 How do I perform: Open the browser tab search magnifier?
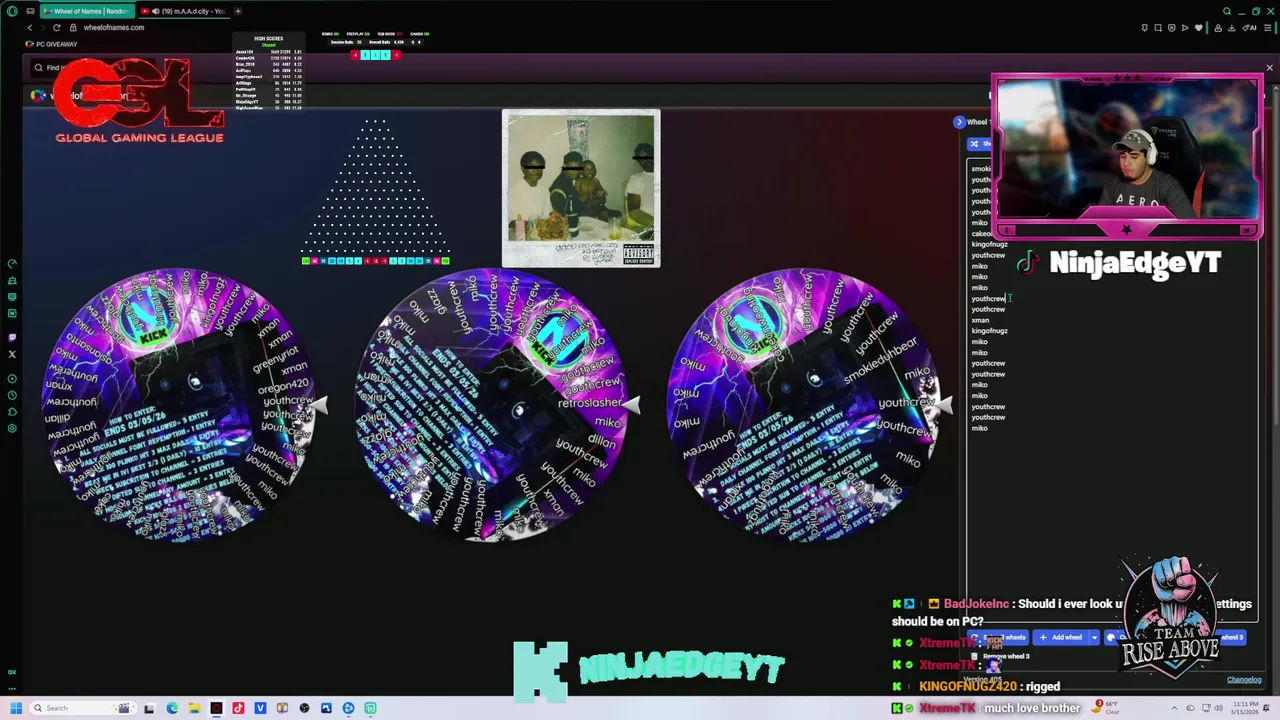pyautogui.click(x=1227, y=11)
